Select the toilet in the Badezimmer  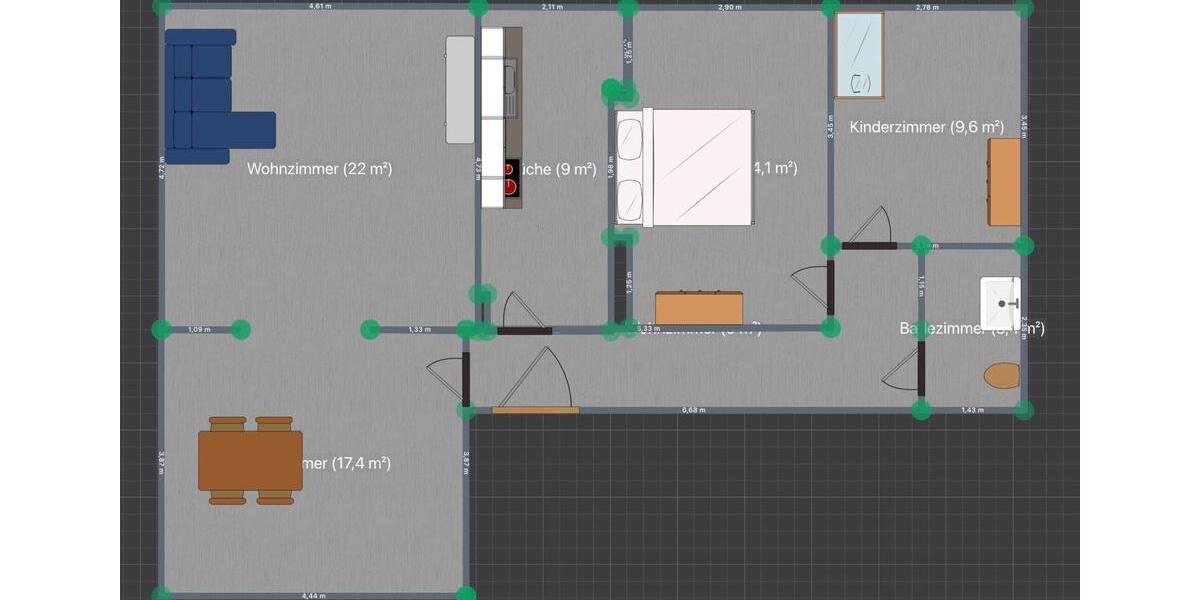1002,376
